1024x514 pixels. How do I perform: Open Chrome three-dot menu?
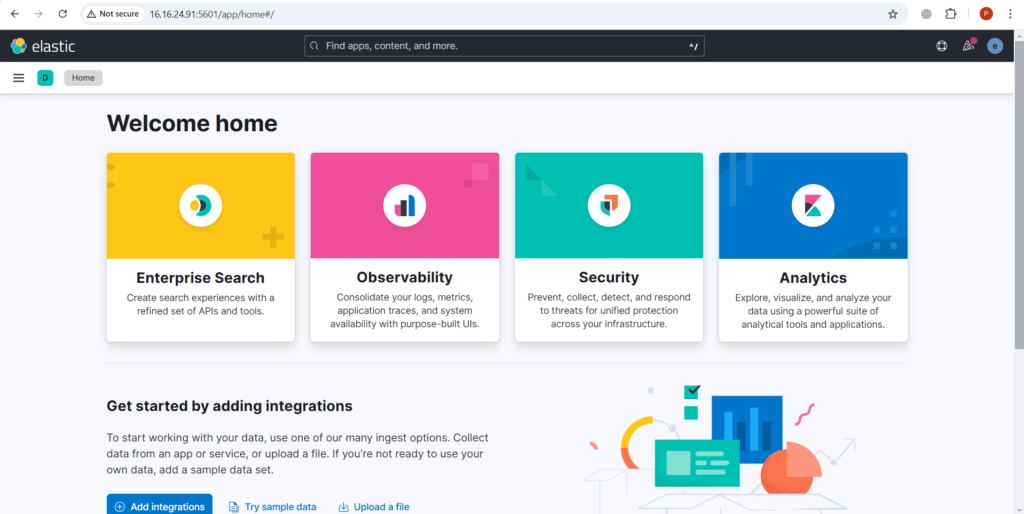pos(1010,14)
